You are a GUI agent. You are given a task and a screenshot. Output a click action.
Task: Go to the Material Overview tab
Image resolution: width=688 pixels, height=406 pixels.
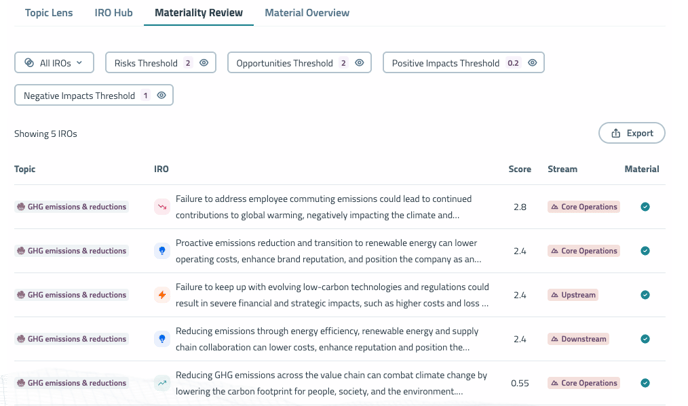307,13
